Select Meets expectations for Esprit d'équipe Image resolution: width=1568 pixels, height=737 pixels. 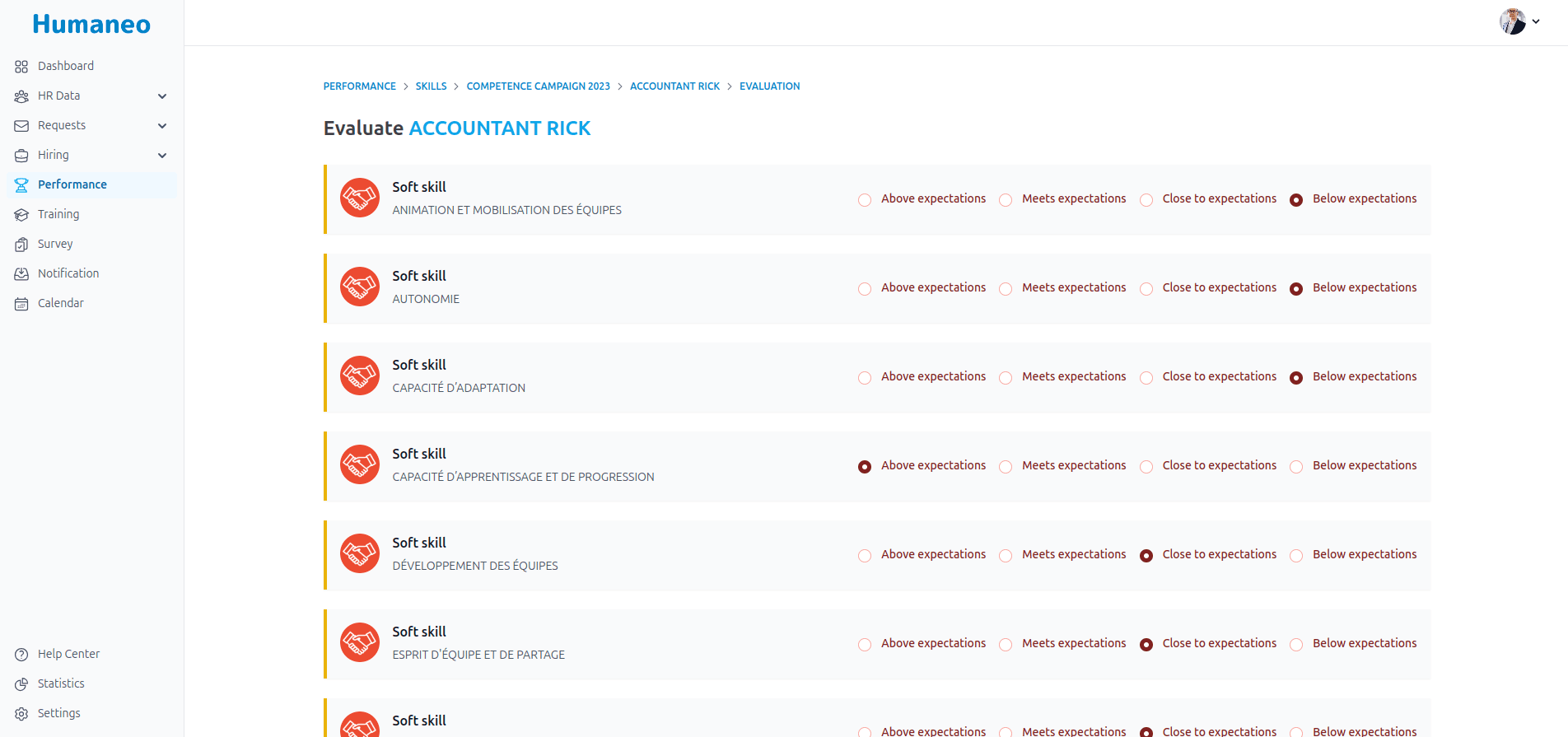tap(1006, 645)
